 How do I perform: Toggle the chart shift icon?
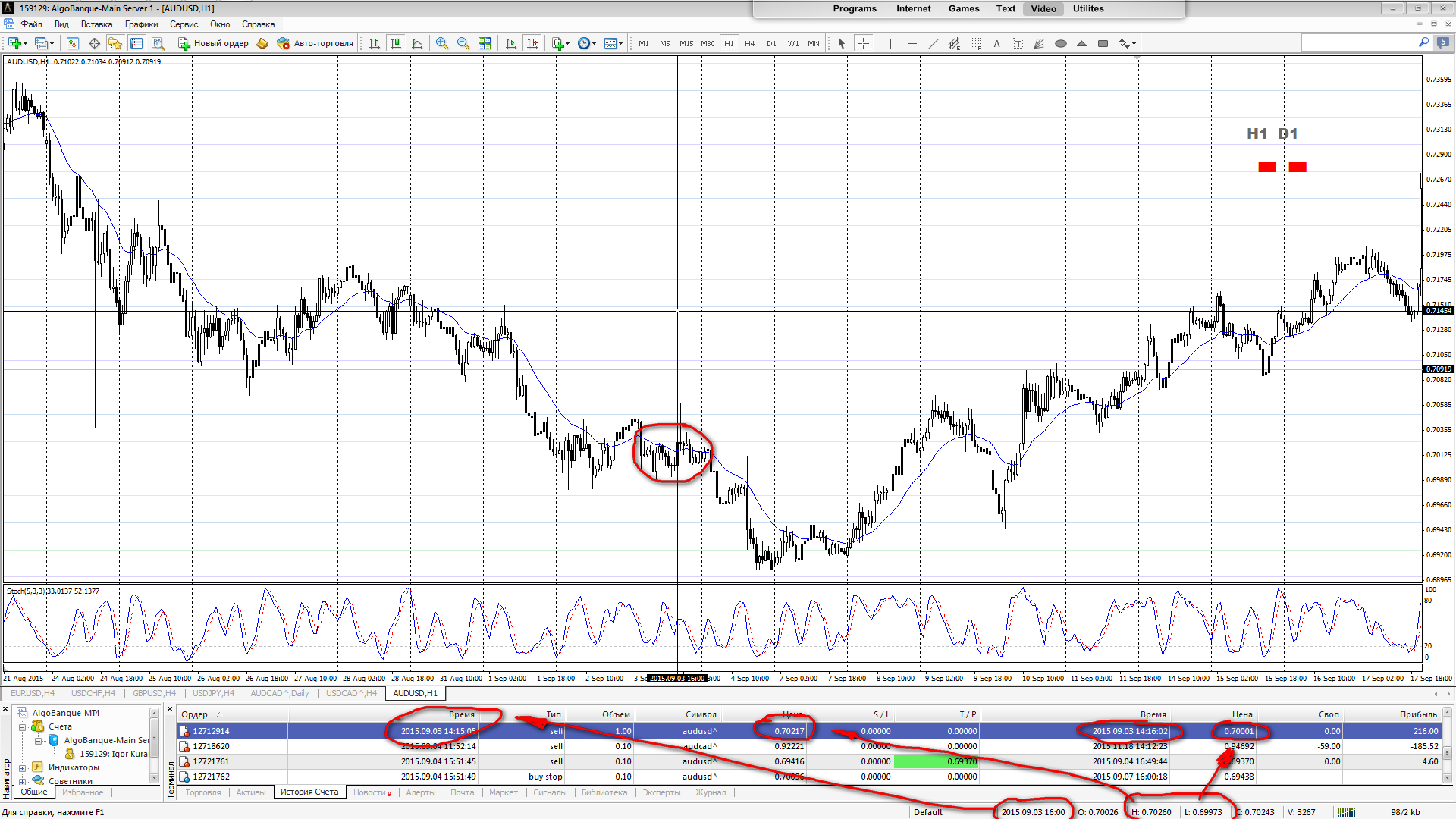pyautogui.click(x=532, y=43)
